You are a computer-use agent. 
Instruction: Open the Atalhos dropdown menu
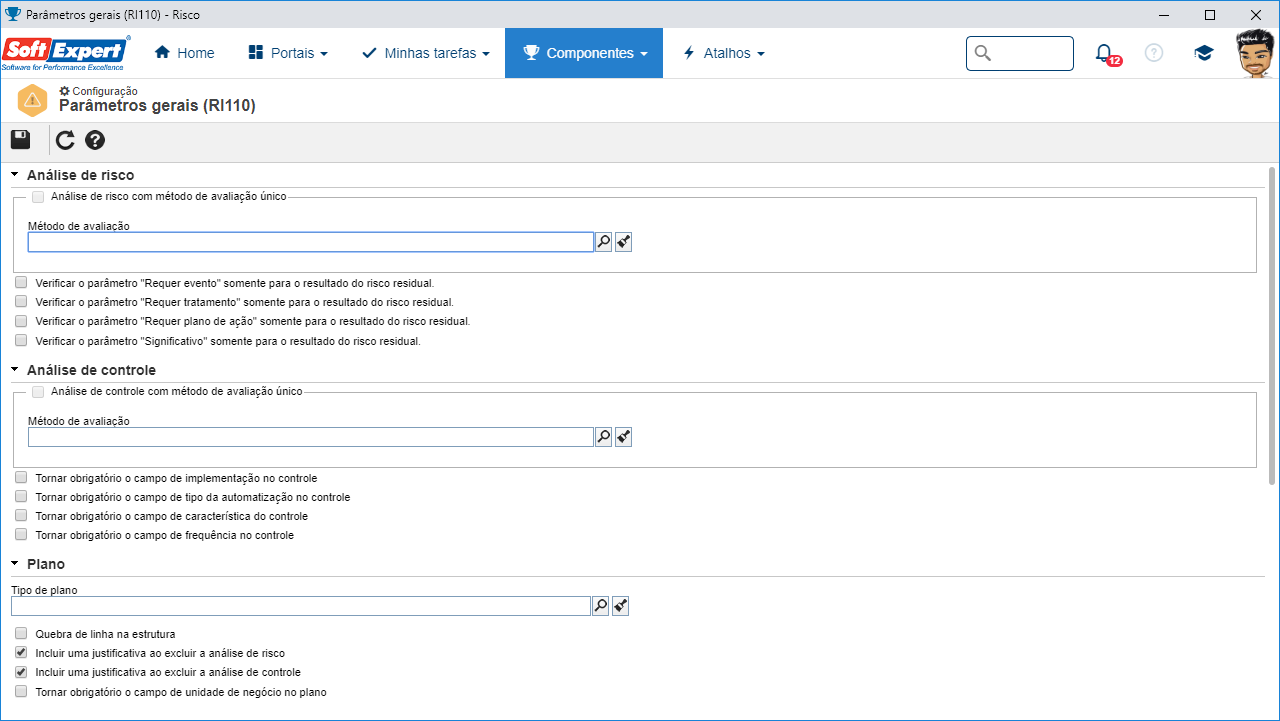722,53
